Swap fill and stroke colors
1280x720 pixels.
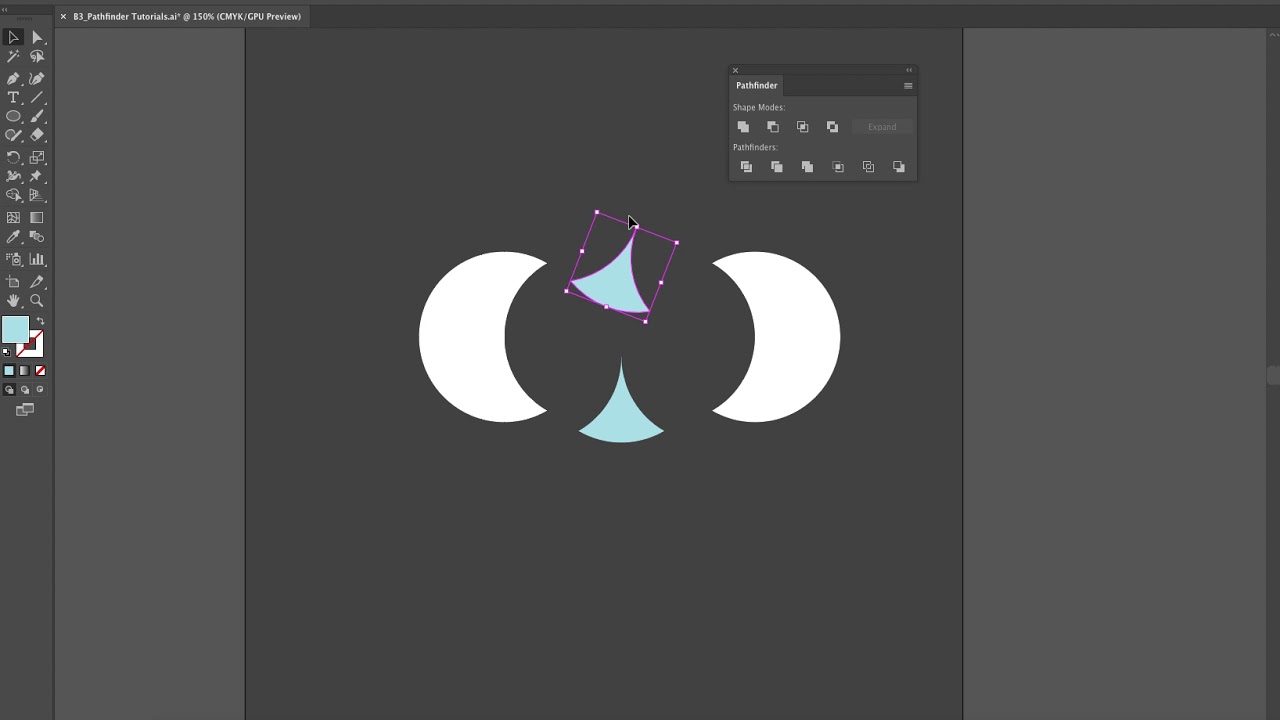coord(40,321)
